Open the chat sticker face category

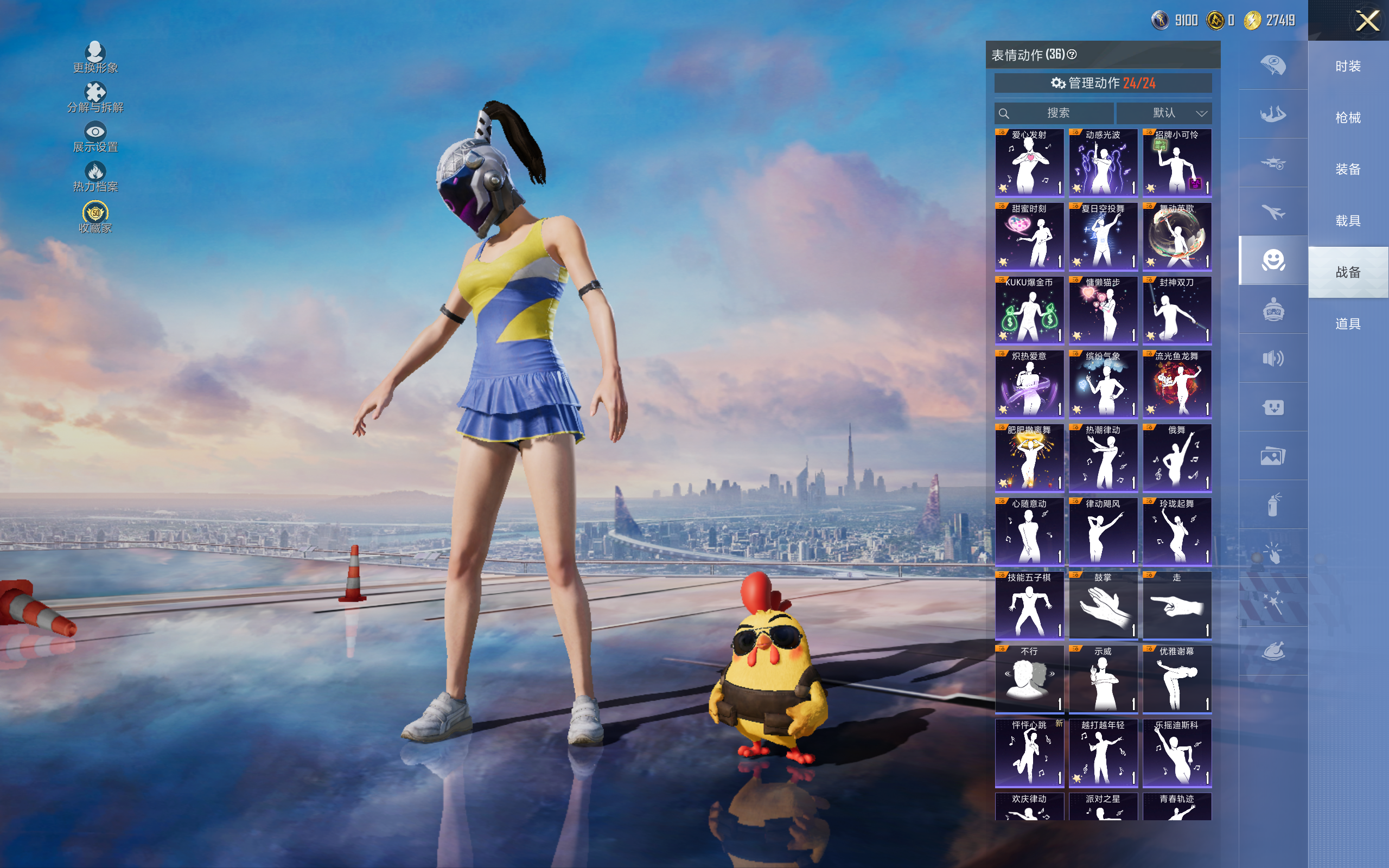[x=1273, y=407]
